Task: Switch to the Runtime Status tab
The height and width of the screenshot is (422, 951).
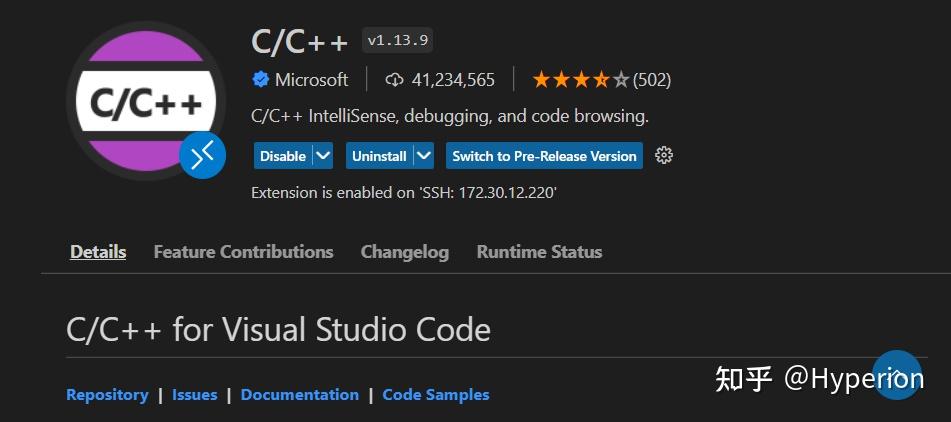Action: click(x=539, y=252)
